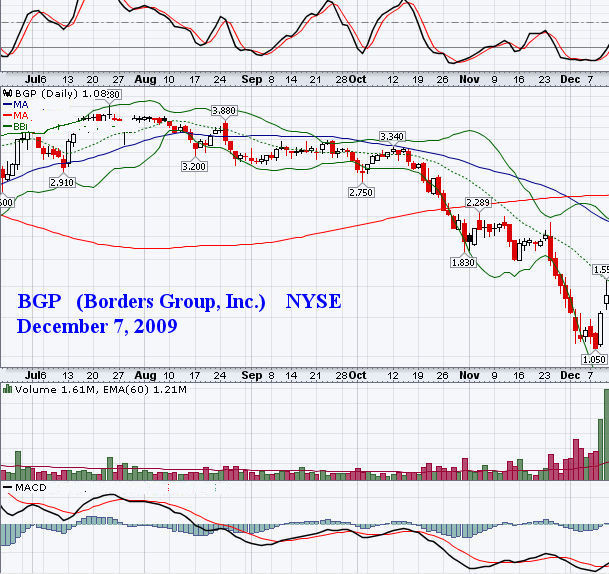Viewport: 609px width, 574px height.
Task: Click "Jul" on the axis above the volume panel
Action: 33,375
